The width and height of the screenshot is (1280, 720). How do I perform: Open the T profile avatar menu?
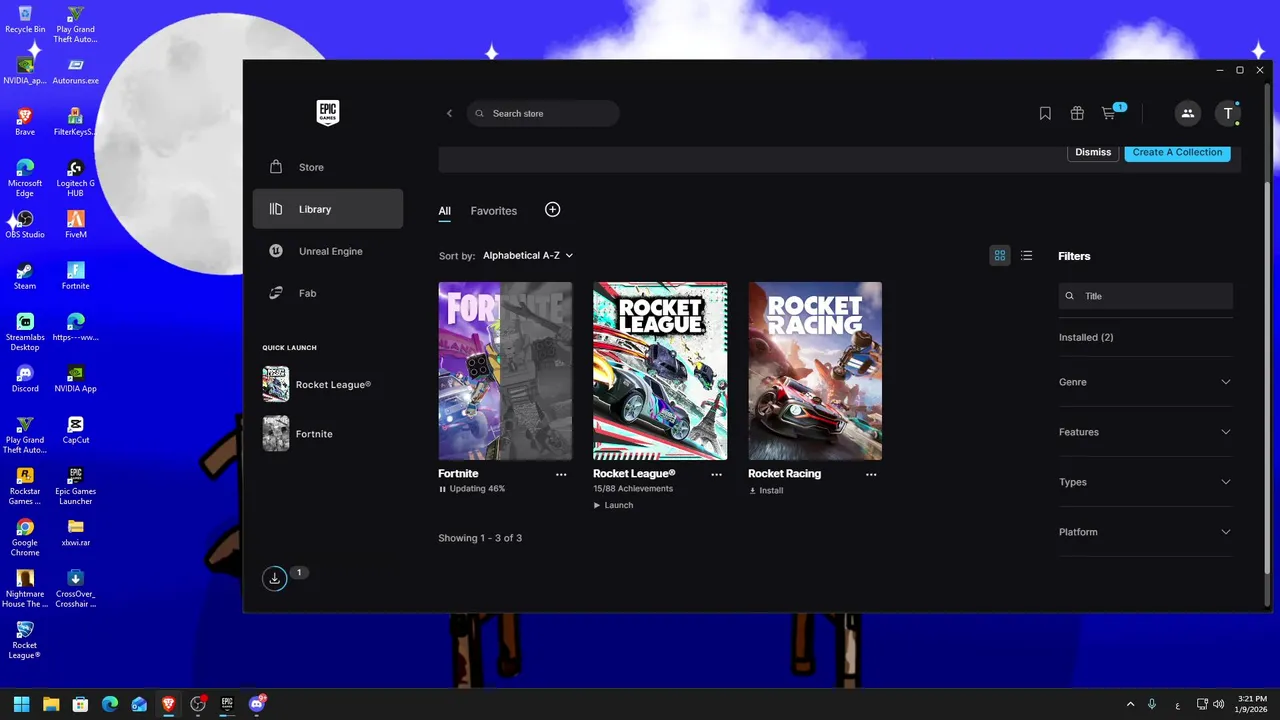tap(1228, 113)
